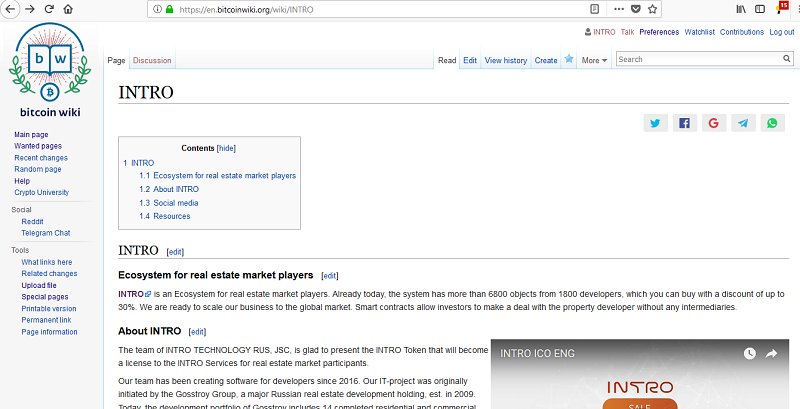
Task: Open external INTRO link in paragraph
Action: click(135, 294)
